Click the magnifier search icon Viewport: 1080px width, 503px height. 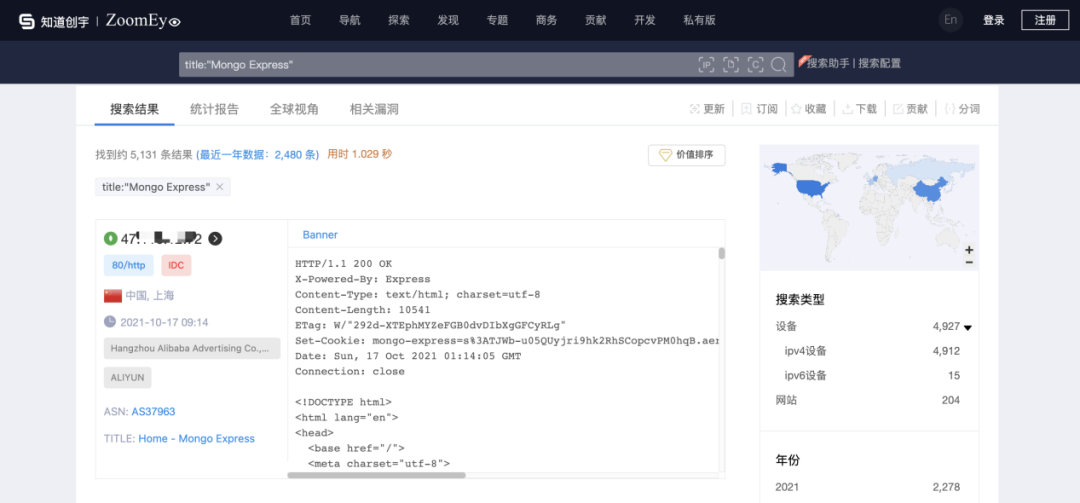779,65
